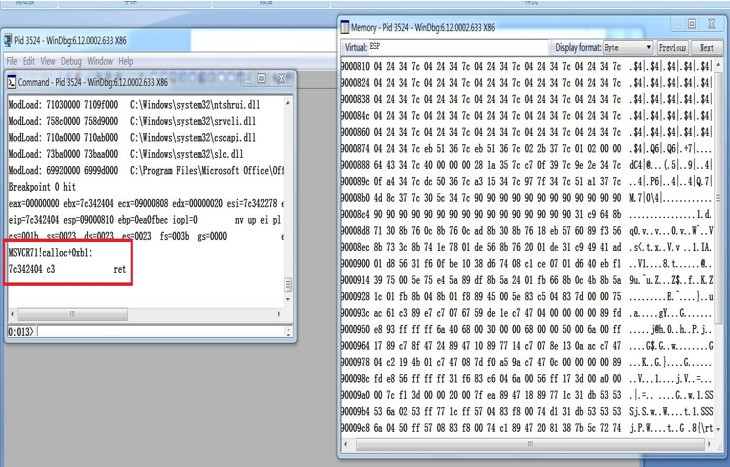Image resolution: width=730 pixels, height=467 pixels.
Task: Click the '7c342404 c3 ret' instruction line
Action: pos(68,269)
